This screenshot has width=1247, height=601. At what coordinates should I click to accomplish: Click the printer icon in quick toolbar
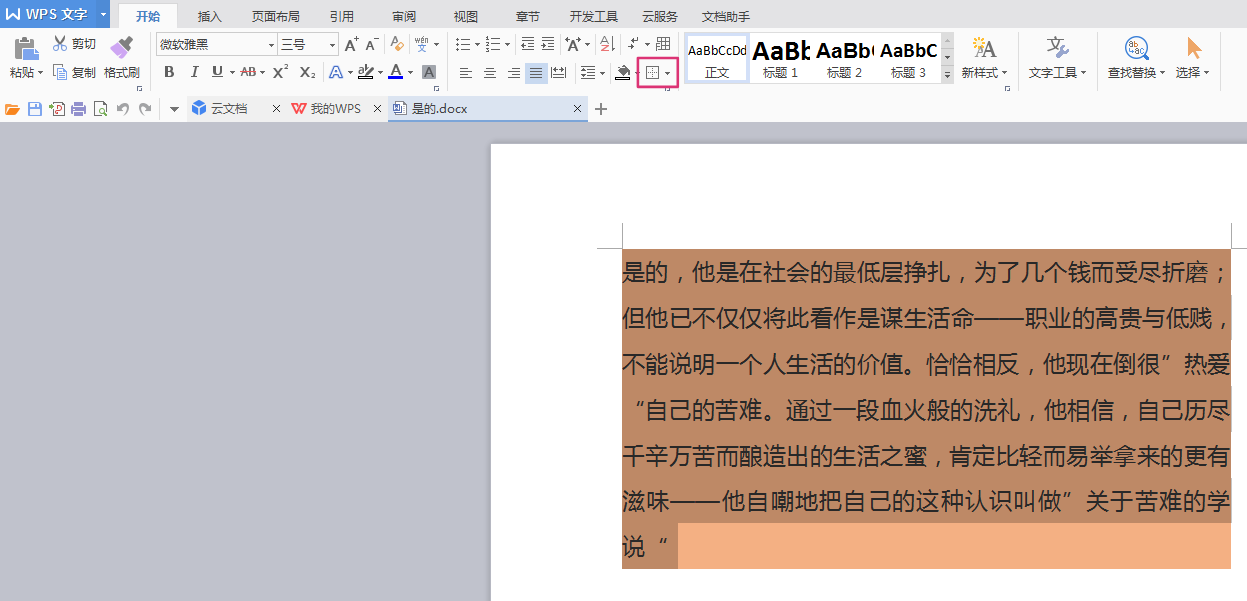[x=78, y=109]
